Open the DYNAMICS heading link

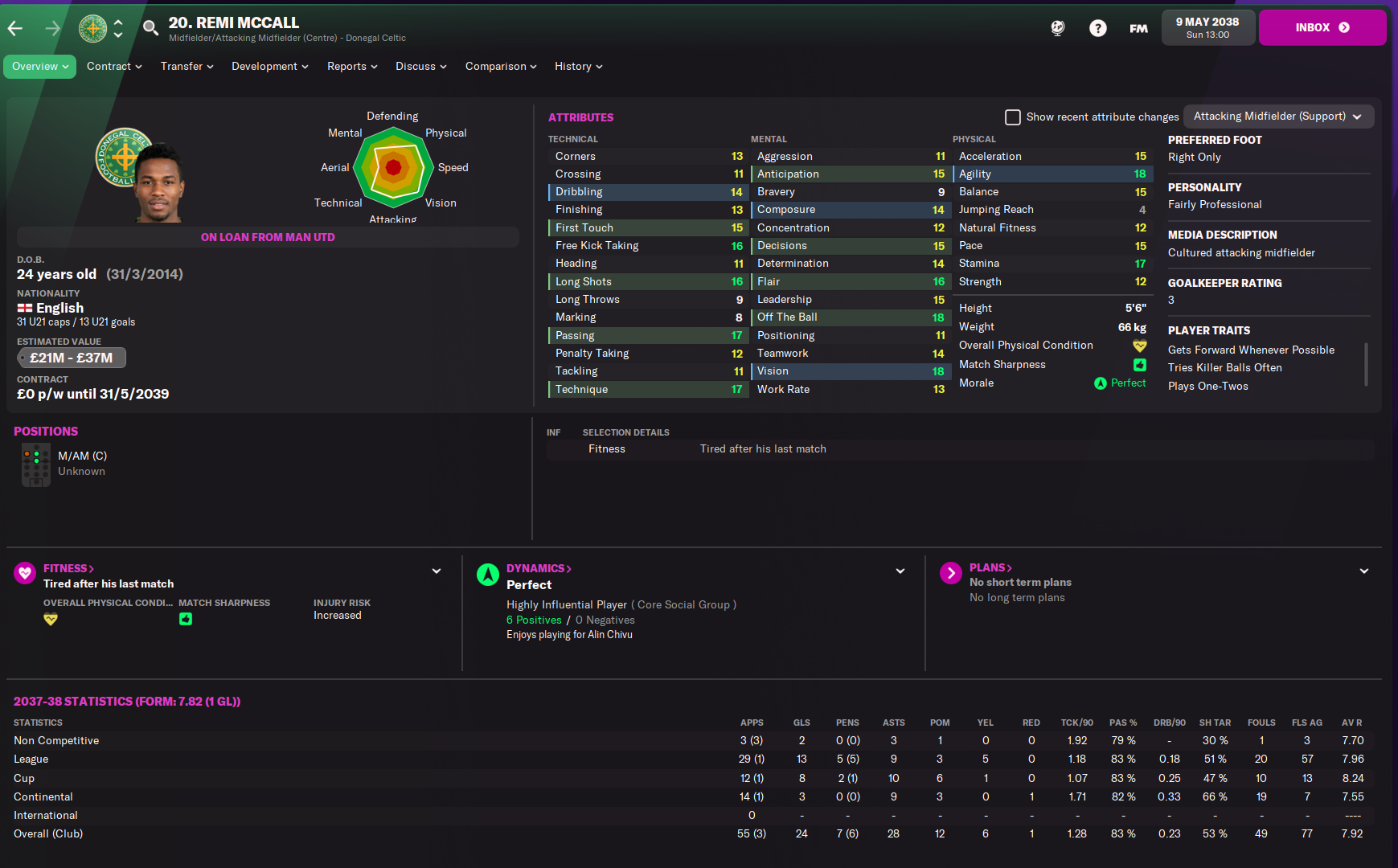pos(539,568)
